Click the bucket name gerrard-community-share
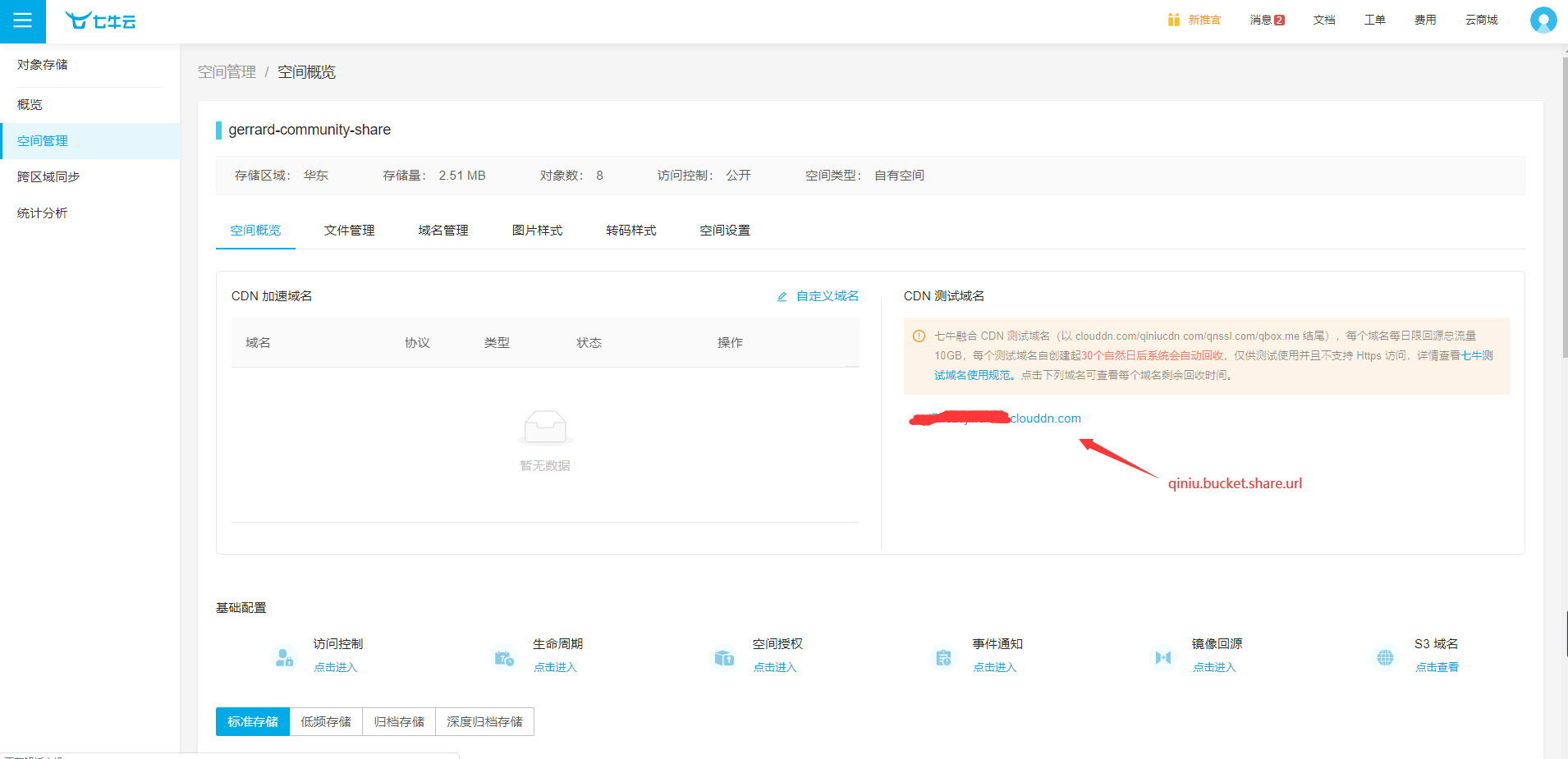 click(x=309, y=130)
